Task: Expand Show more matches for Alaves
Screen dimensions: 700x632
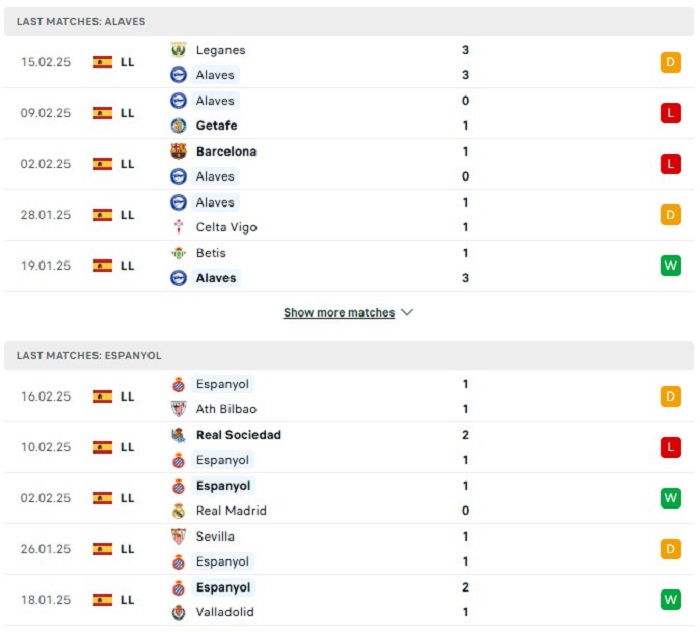Action: (x=339, y=313)
